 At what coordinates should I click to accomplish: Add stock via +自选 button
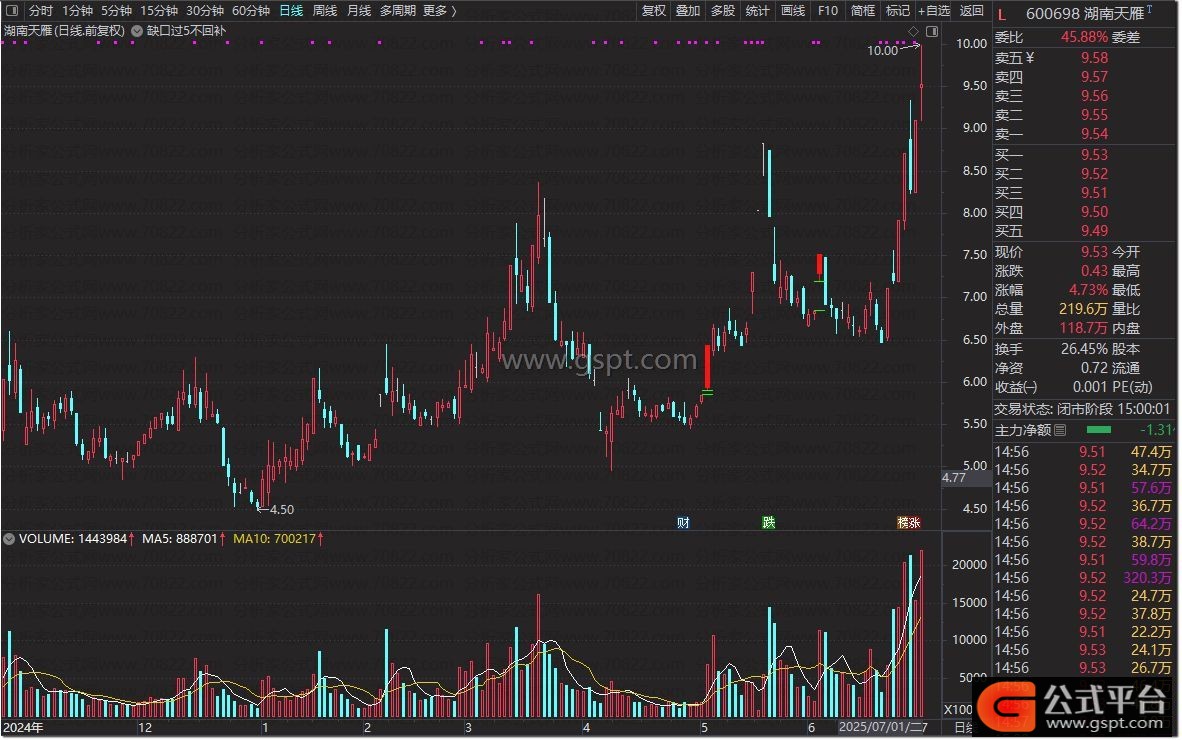pyautogui.click(x=934, y=11)
